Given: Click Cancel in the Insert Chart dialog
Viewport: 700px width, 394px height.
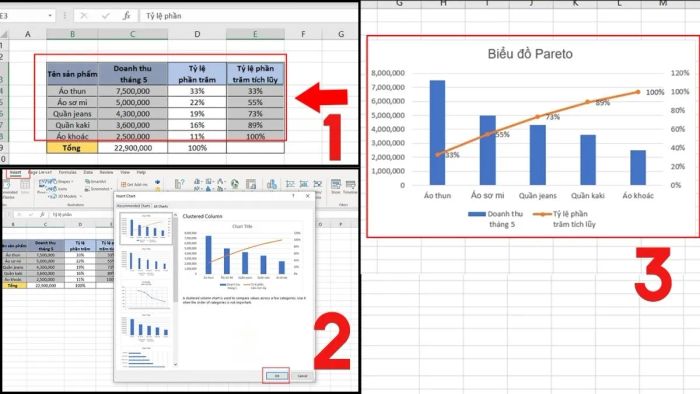Looking at the screenshot, I should (x=302, y=376).
